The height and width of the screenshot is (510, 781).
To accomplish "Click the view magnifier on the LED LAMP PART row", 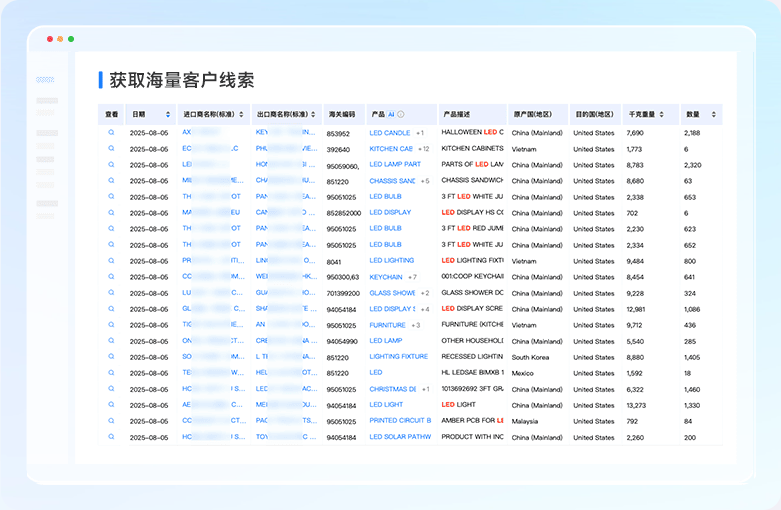I will point(111,164).
